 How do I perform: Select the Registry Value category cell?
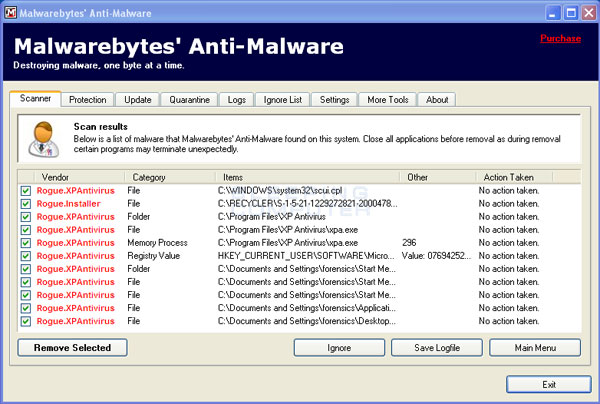coord(153,256)
